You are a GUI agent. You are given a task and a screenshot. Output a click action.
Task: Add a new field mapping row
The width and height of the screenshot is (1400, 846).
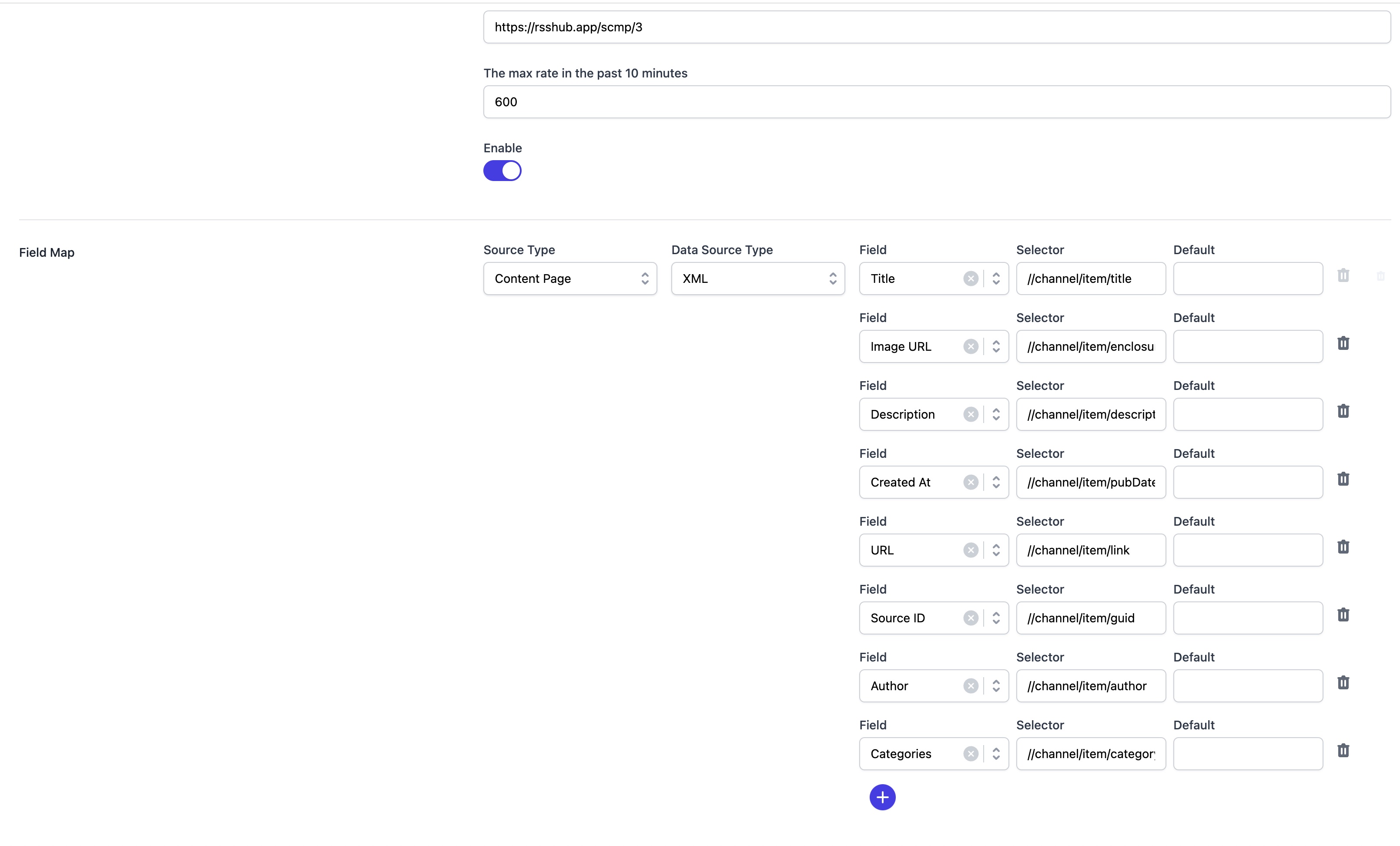pyautogui.click(x=882, y=797)
